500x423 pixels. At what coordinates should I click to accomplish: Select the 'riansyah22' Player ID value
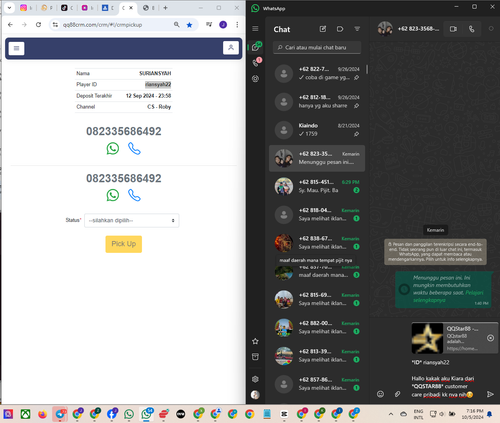(158, 84)
